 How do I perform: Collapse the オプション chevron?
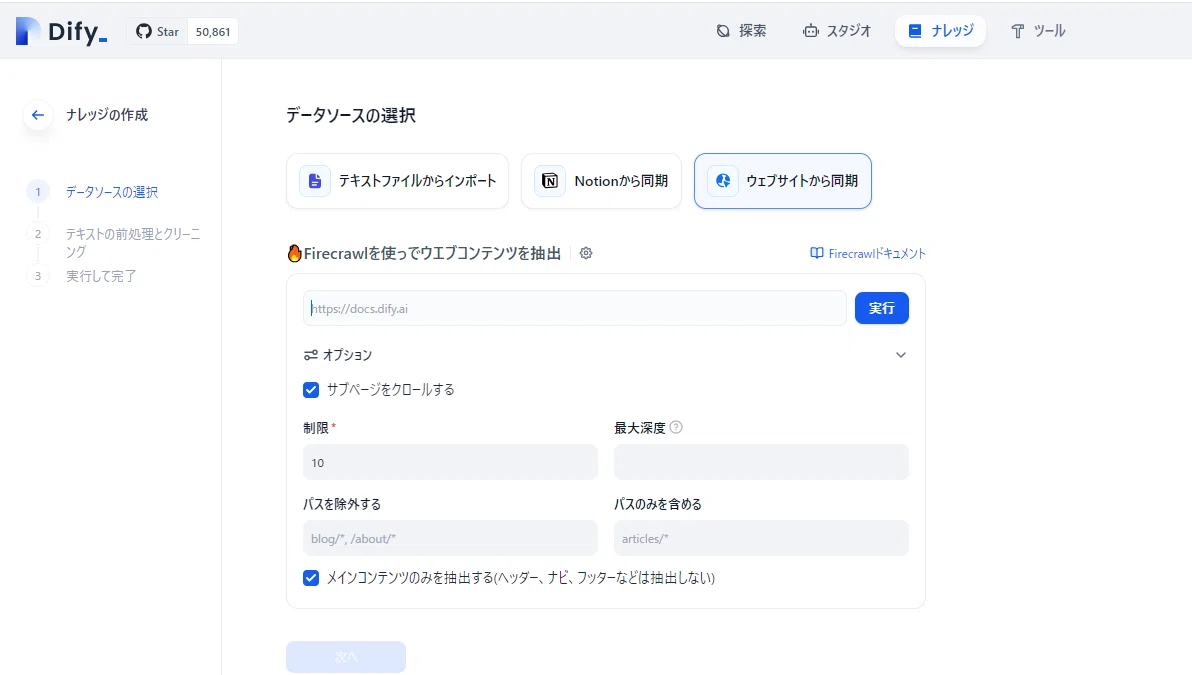(x=901, y=355)
